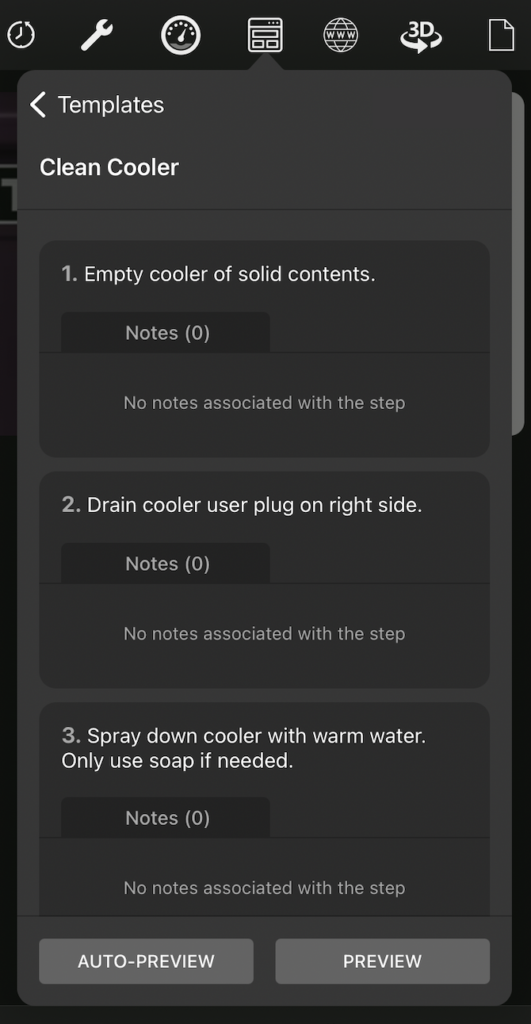
Task: Click step 1 empty notes area
Action: click(265, 403)
